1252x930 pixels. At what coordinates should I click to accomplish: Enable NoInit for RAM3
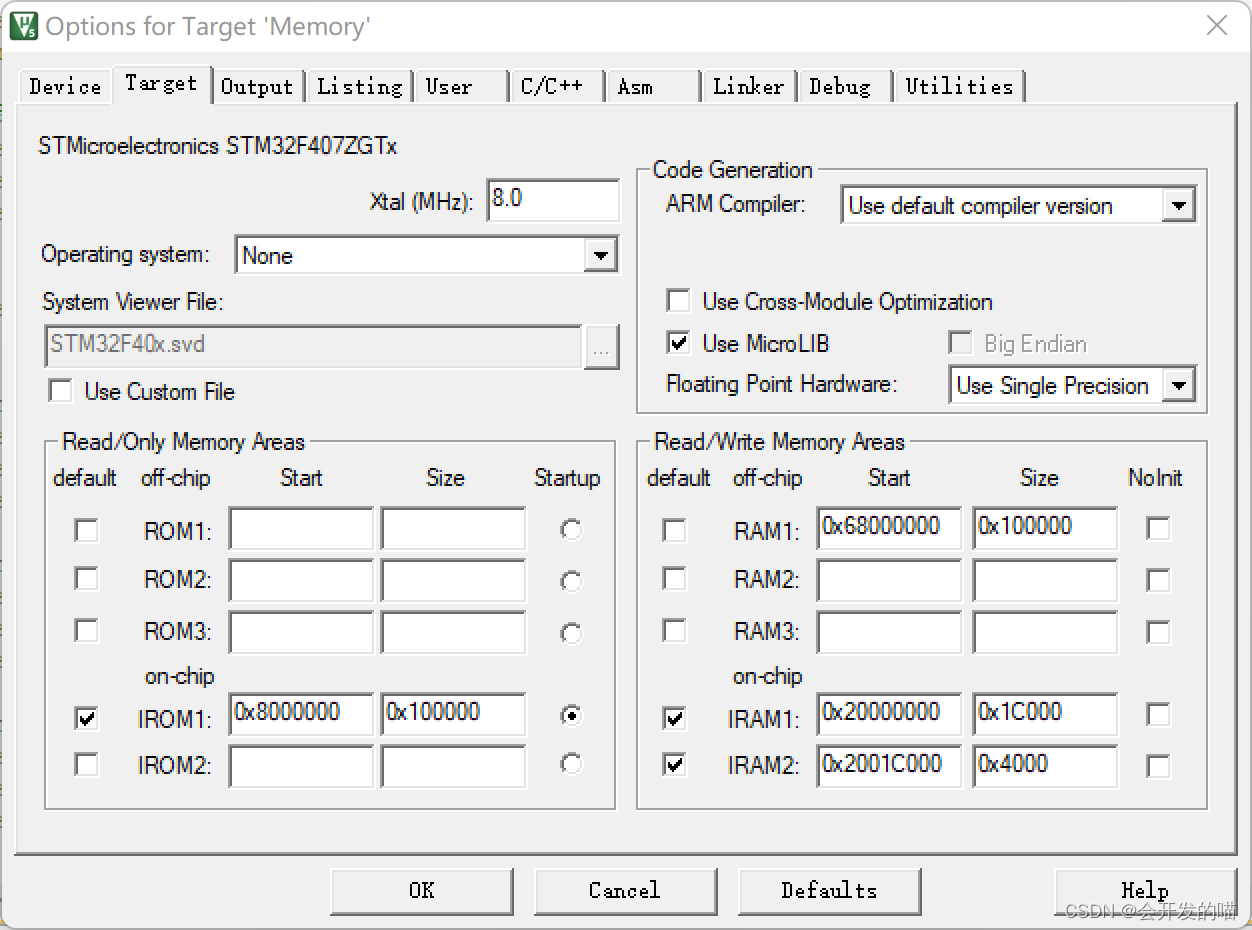1158,631
